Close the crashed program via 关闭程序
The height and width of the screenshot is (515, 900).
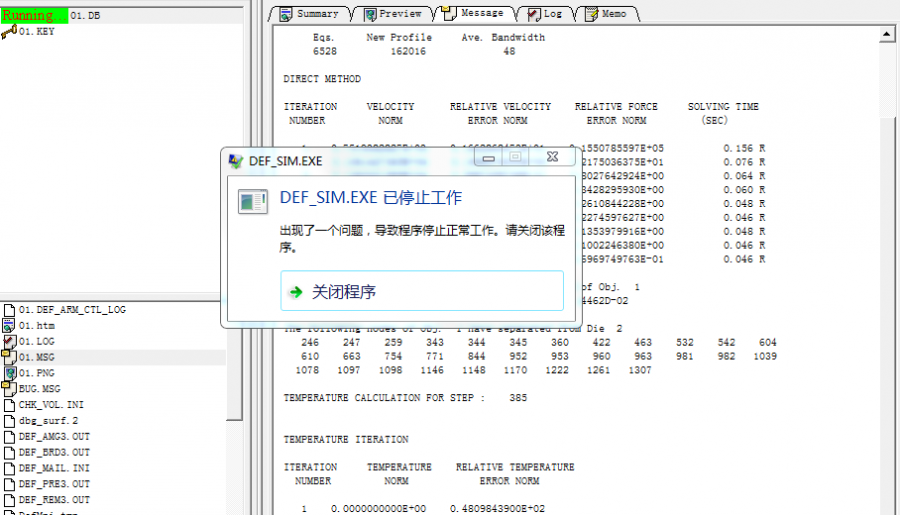point(422,291)
